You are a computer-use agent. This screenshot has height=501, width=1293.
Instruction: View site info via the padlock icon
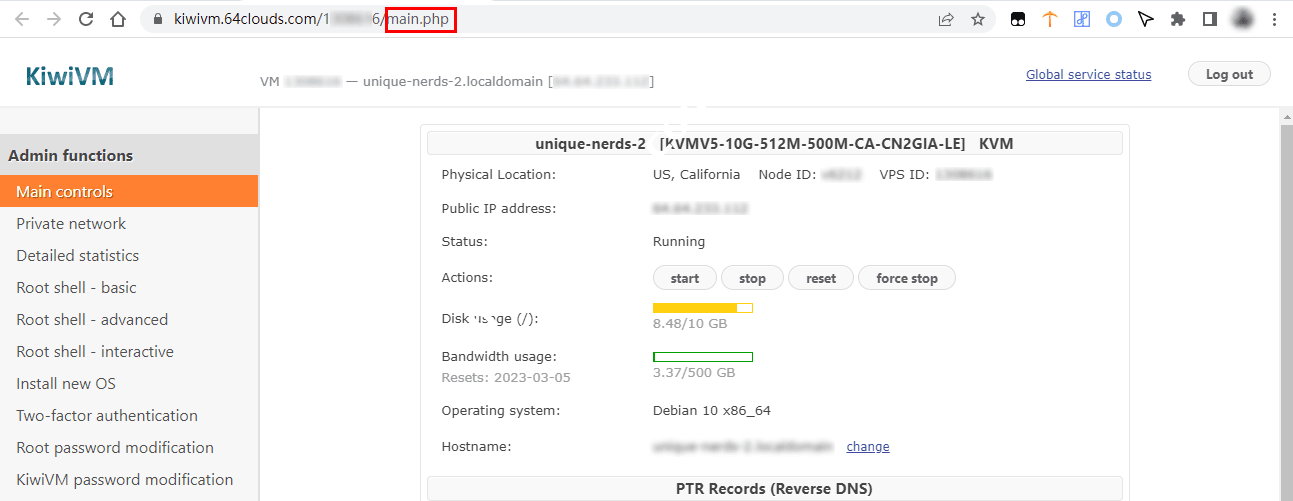pyautogui.click(x=155, y=19)
